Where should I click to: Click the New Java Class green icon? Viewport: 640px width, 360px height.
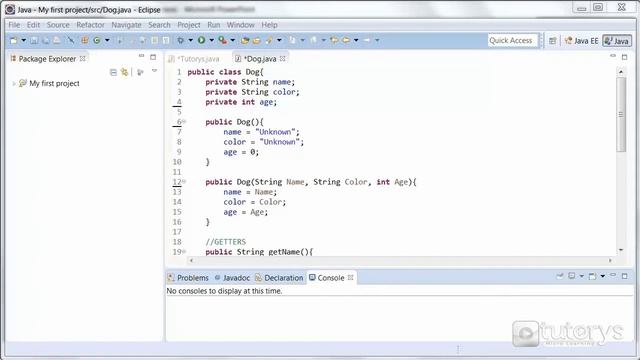coord(97,40)
